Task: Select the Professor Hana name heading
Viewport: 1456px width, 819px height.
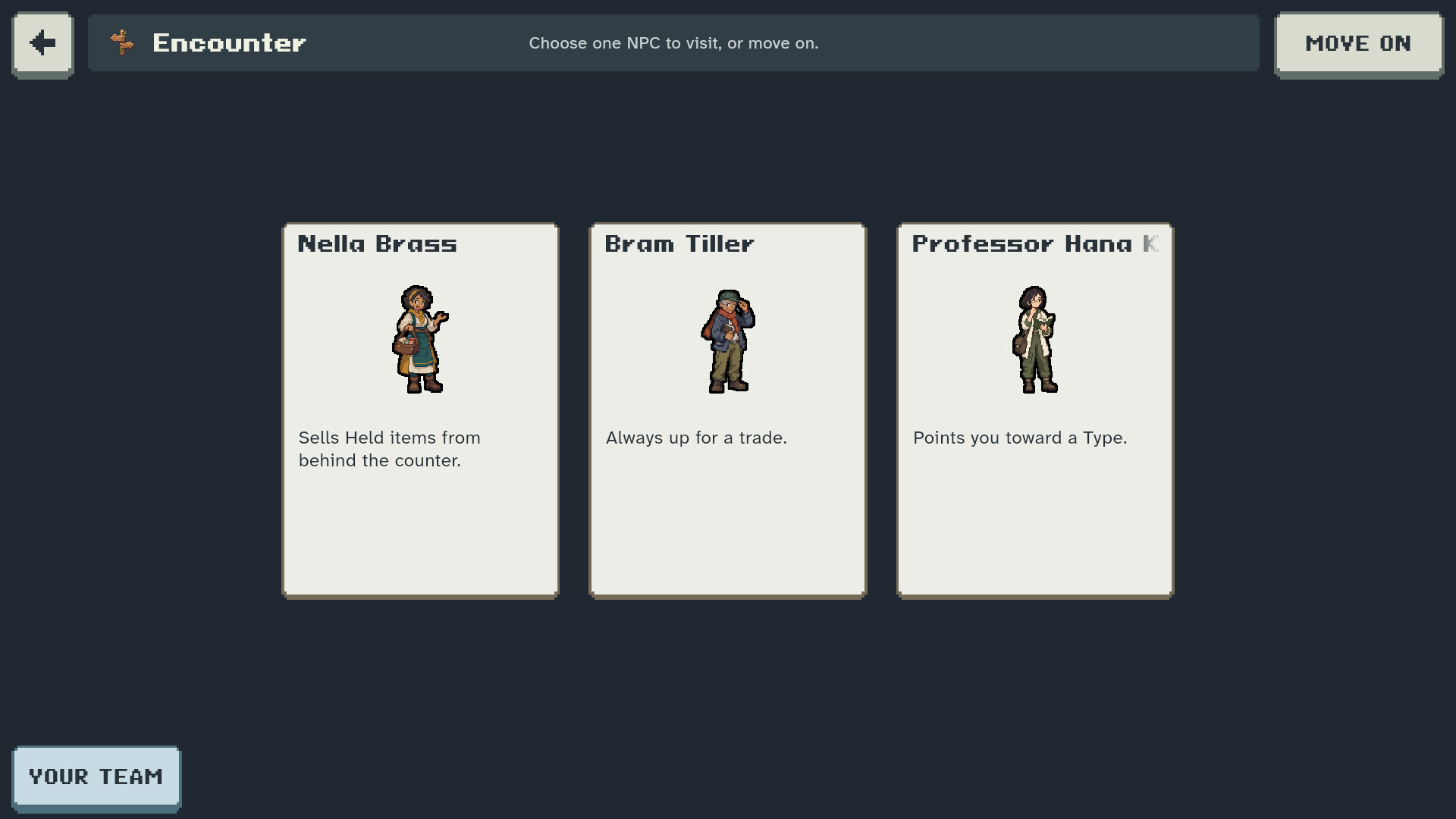Action: pyautogui.click(x=1034, y=244)
